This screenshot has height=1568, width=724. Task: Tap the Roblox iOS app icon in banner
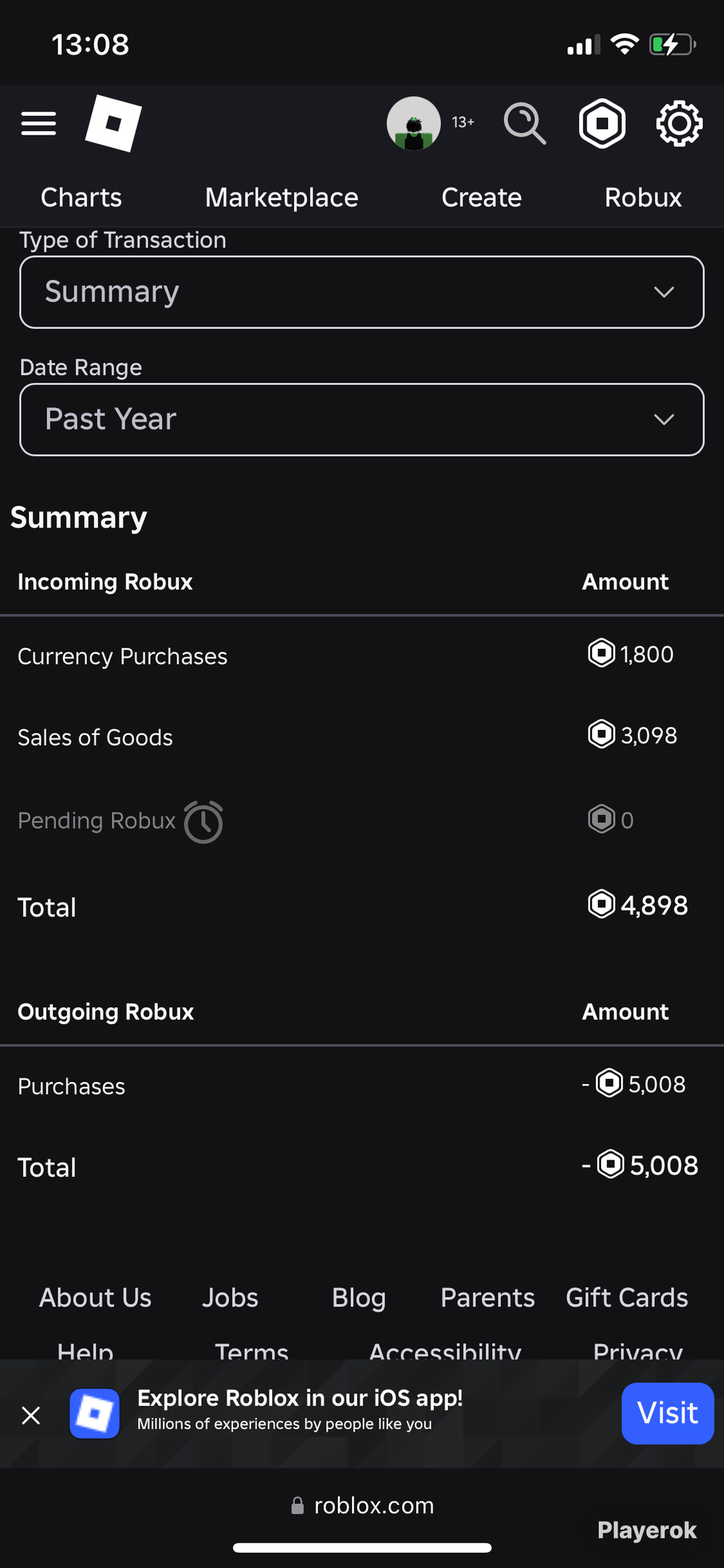point(95,1413)
